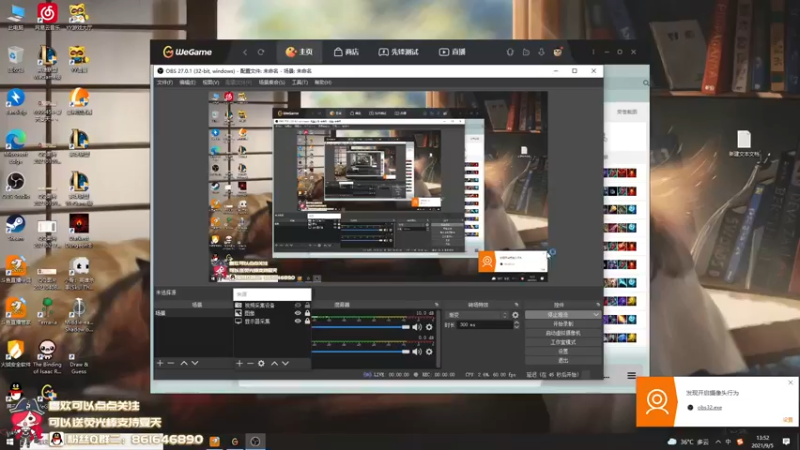Toggle the lock on the 图像 source

click(x=307, y=313)
